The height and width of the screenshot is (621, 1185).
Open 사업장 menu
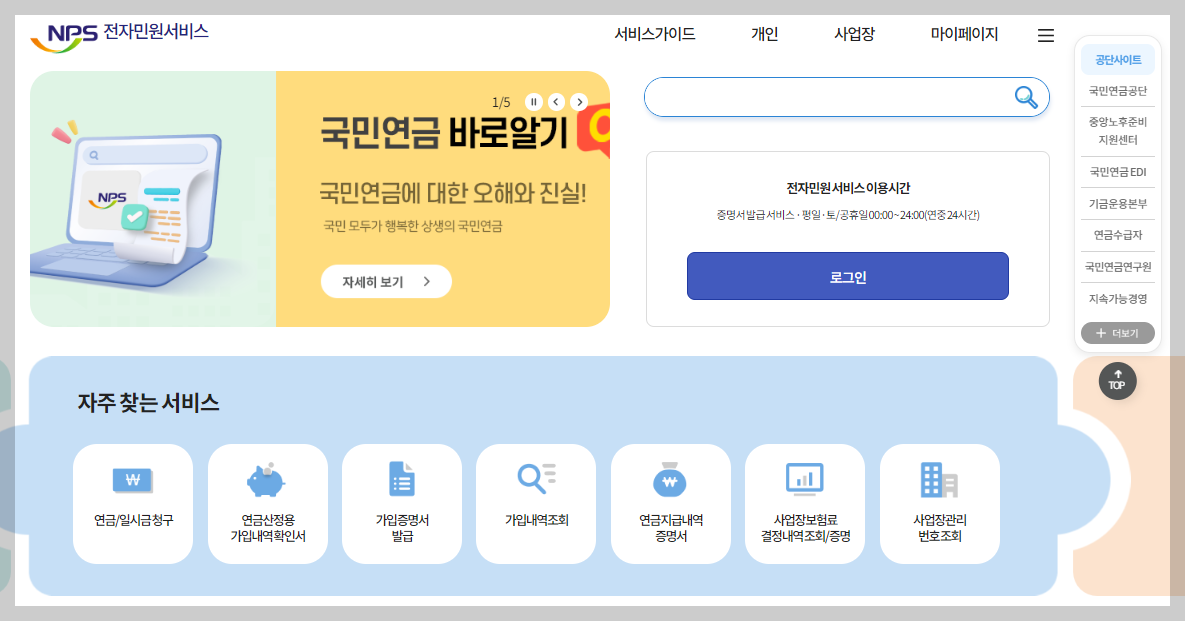[x=854, y=34]
